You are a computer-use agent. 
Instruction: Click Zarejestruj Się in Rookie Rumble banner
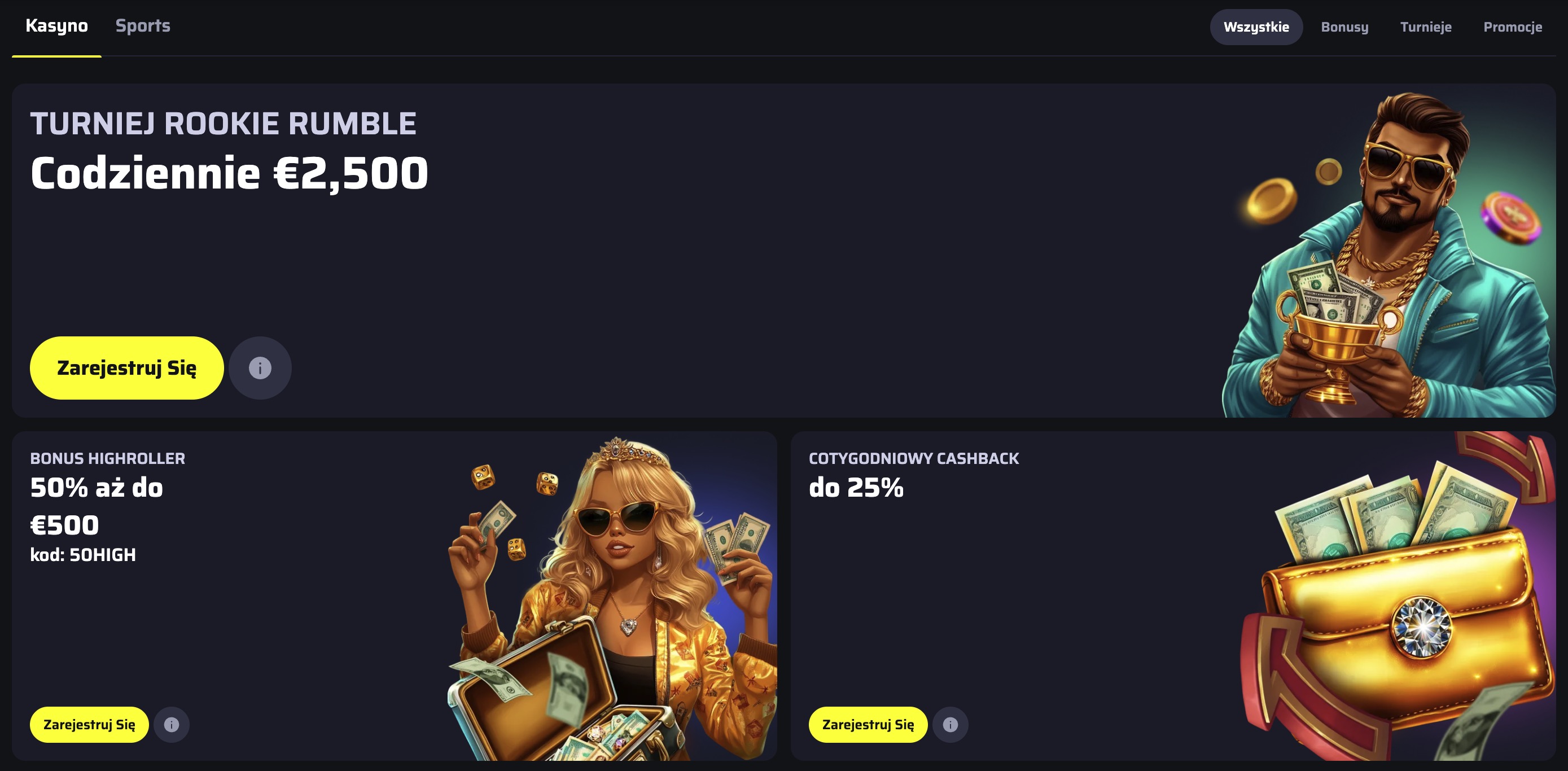click(126, 367)
